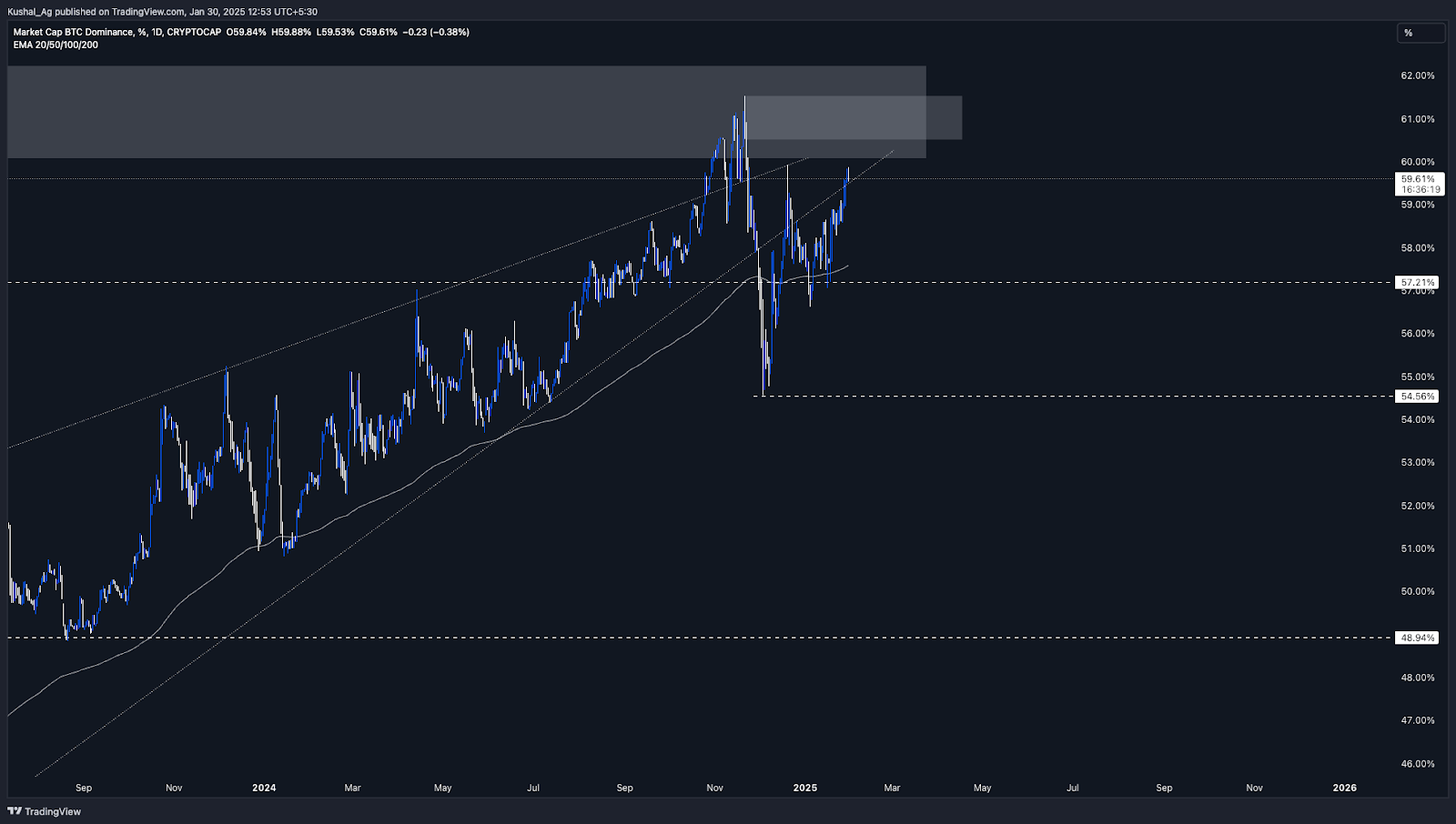
Task: Click the 55.00% price axis label
Action: (1418, 377)
